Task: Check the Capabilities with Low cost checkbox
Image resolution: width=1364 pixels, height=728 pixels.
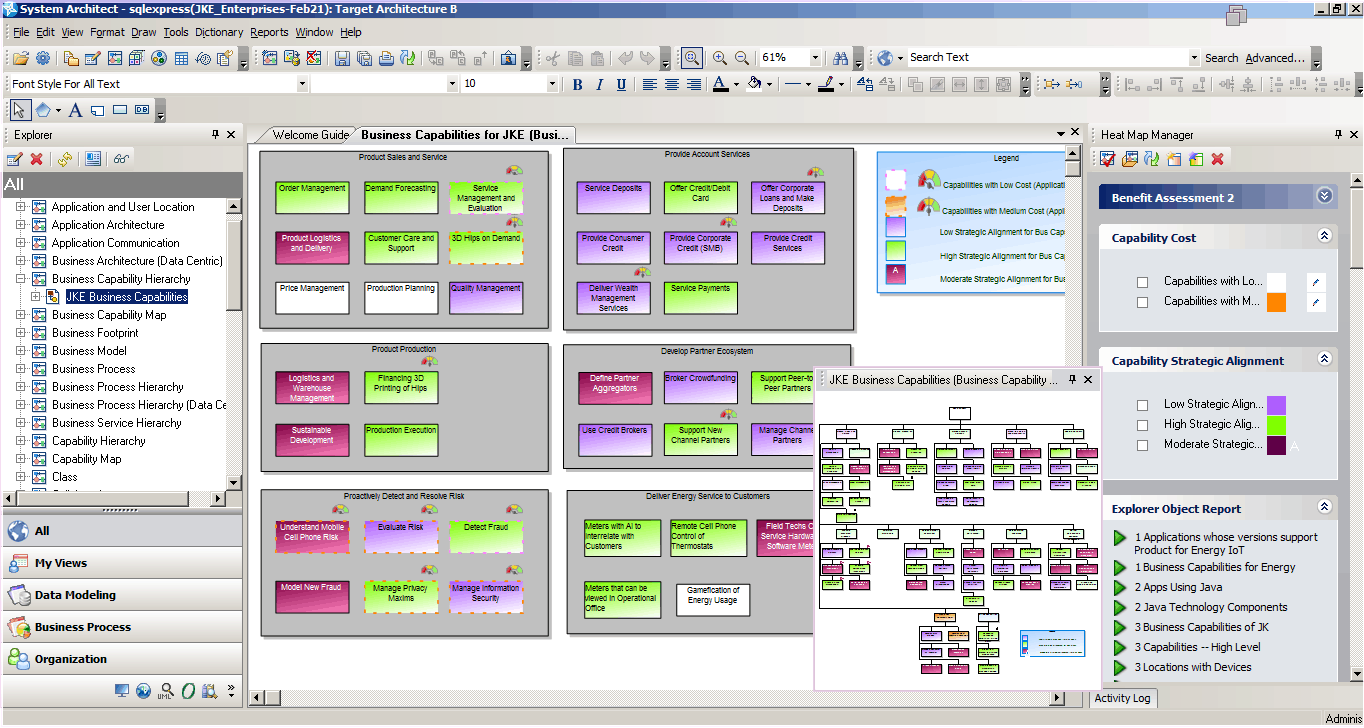Action: click(1142, 282)
